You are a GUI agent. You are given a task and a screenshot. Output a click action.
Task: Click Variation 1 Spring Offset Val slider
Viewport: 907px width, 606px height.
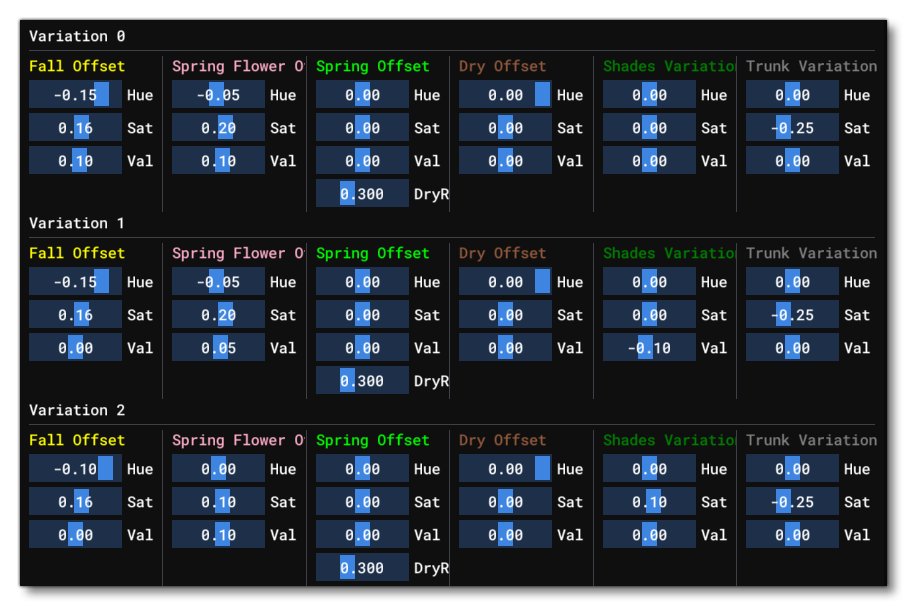(x=362, y=347)
